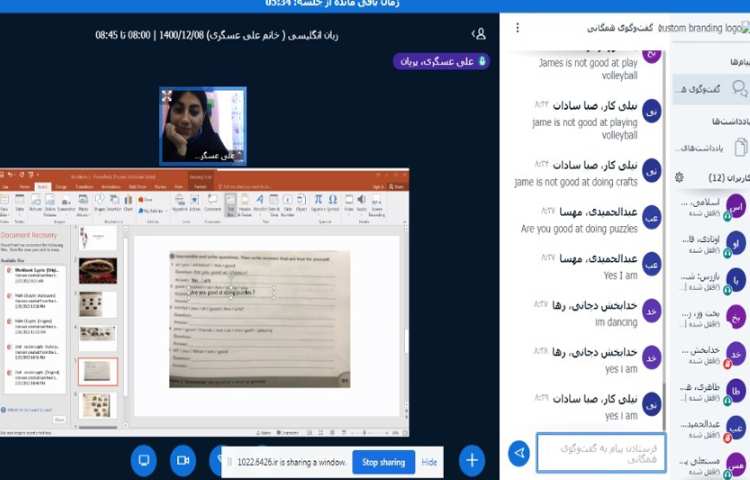The height and width of the screenshot is (480, 750).
Task: Open the Screenshot dropdown in PowerPoint
Action: pos(64,205)
